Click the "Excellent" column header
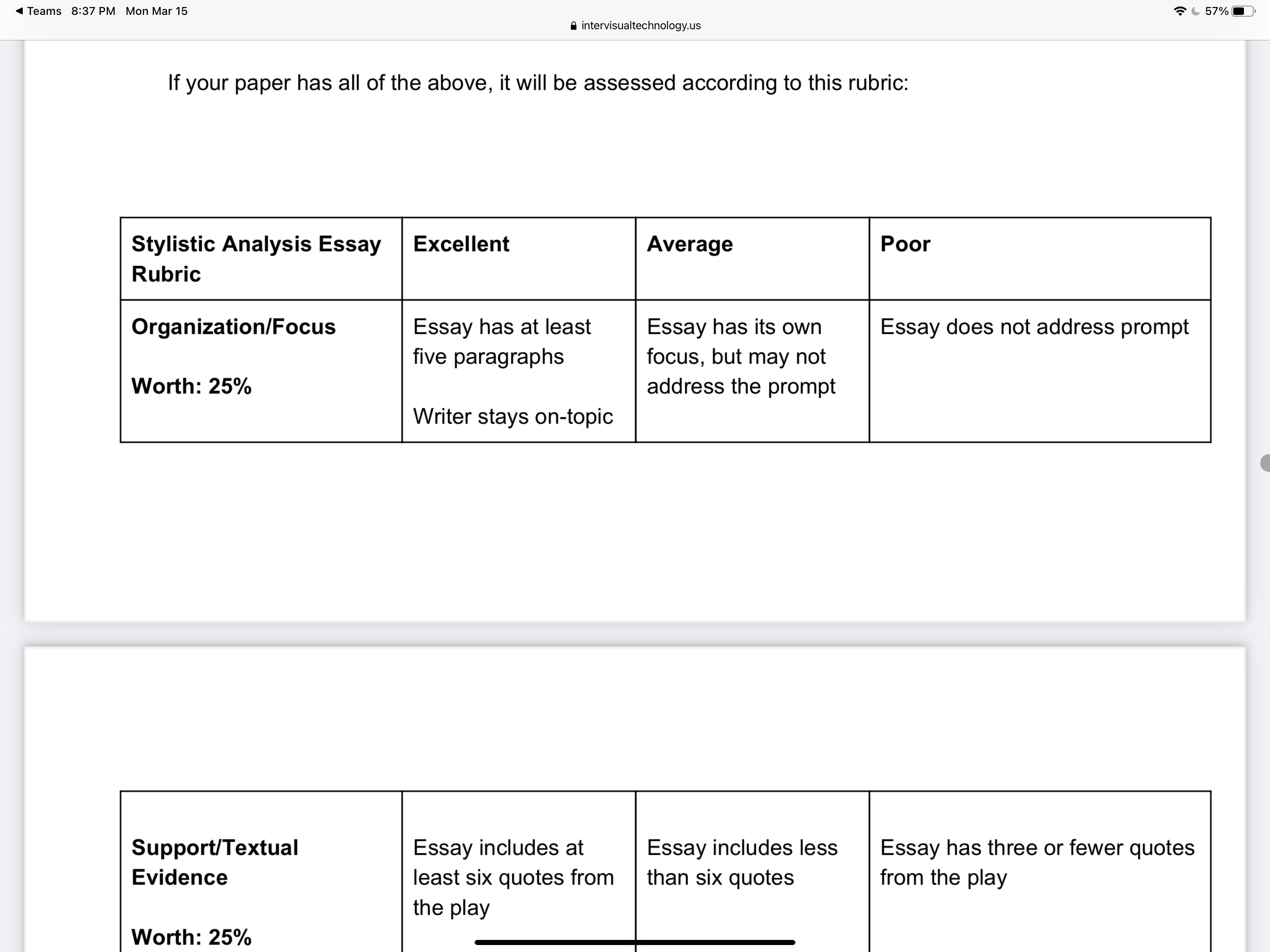Screen dimensions: 1270x952 pos(461,244)
